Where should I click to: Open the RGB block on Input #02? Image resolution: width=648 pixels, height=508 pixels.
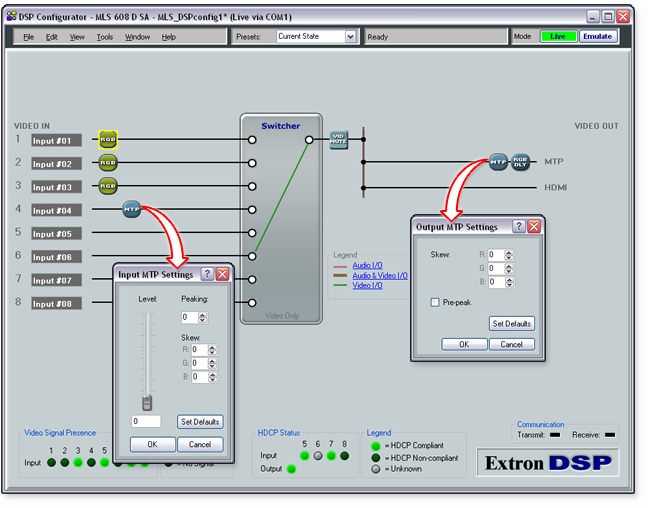point(108,163)
